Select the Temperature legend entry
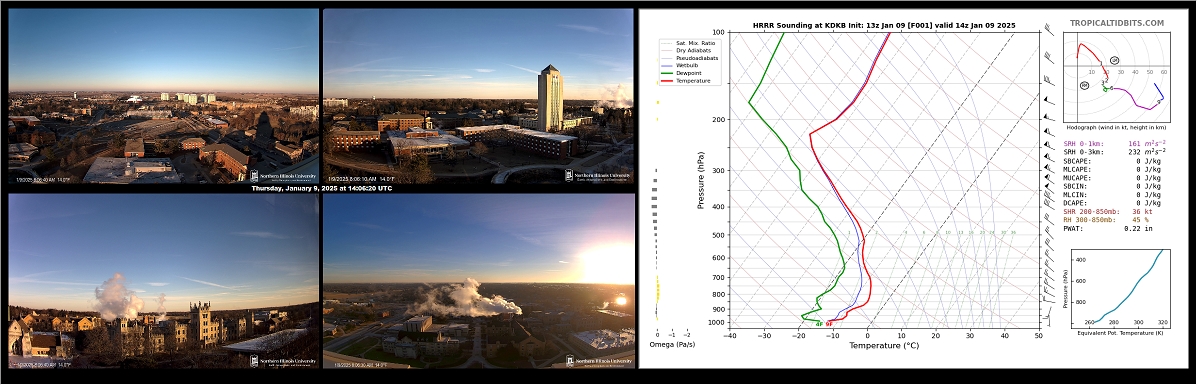1197x385 pixels. (x=686, y=80)
